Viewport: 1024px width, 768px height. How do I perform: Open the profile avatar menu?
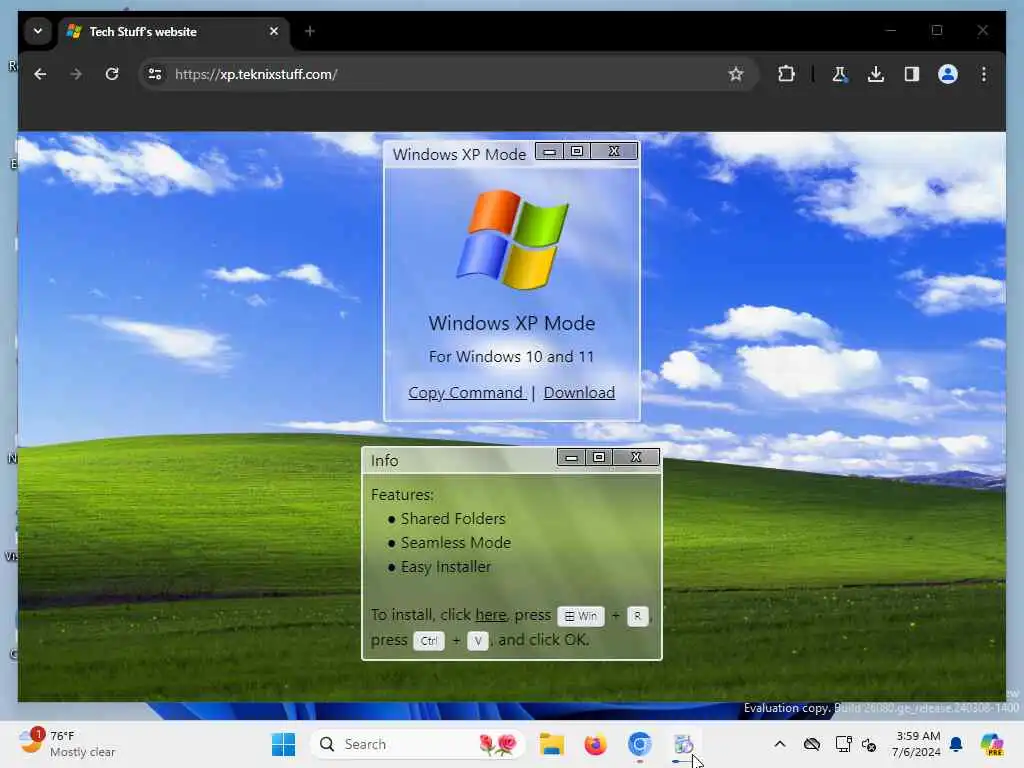point(948,74)
